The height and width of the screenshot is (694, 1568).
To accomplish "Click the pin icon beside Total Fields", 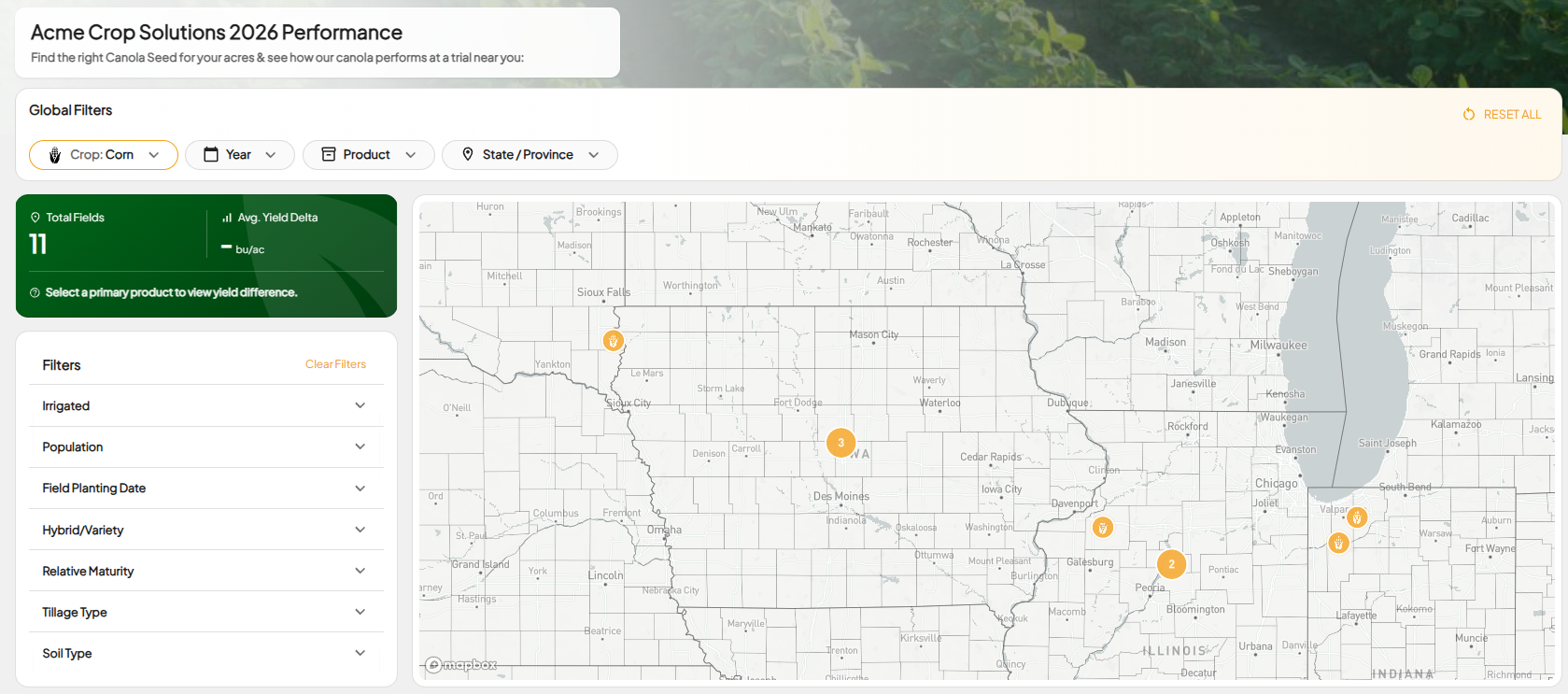I will 35,218.
